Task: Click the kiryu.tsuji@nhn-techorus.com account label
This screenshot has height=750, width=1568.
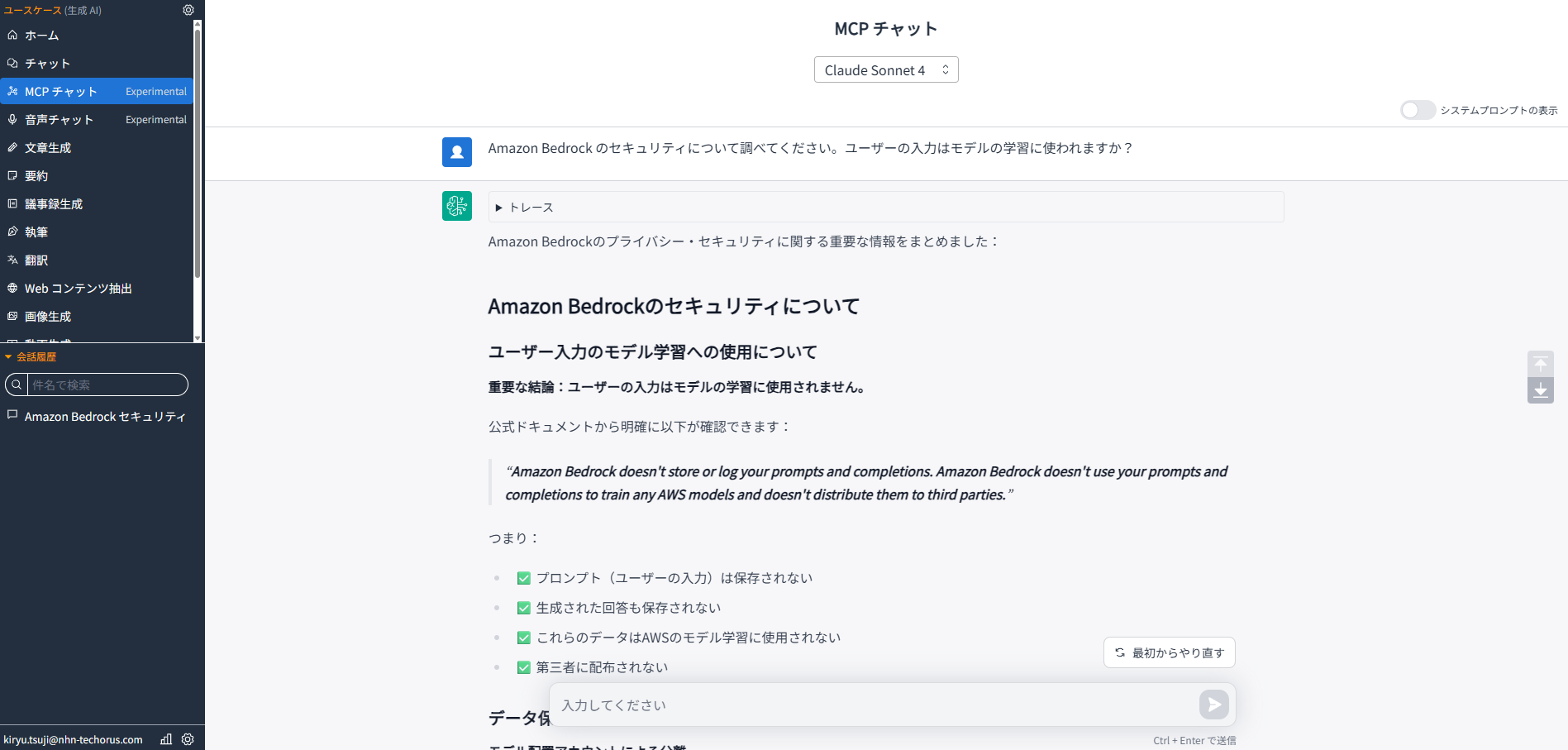Action: tap(73, 739)
